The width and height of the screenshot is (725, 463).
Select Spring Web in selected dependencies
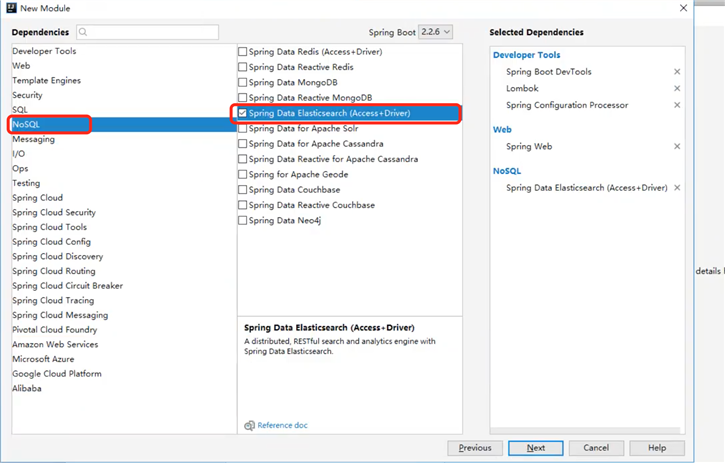tap(529, 146)
